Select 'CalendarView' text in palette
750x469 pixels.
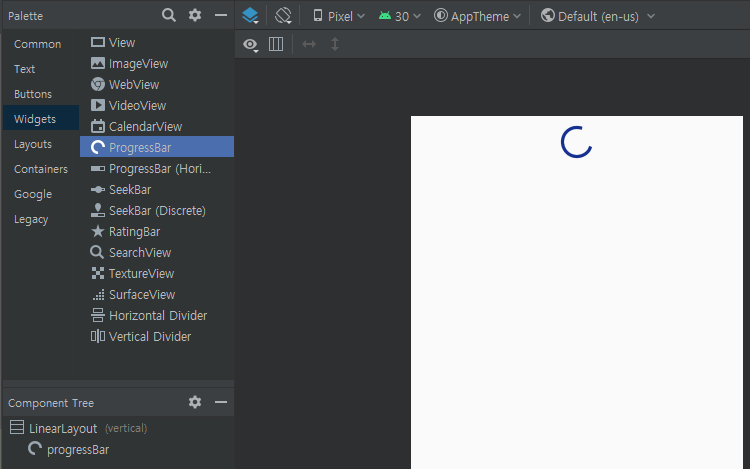tap(145, 127)
